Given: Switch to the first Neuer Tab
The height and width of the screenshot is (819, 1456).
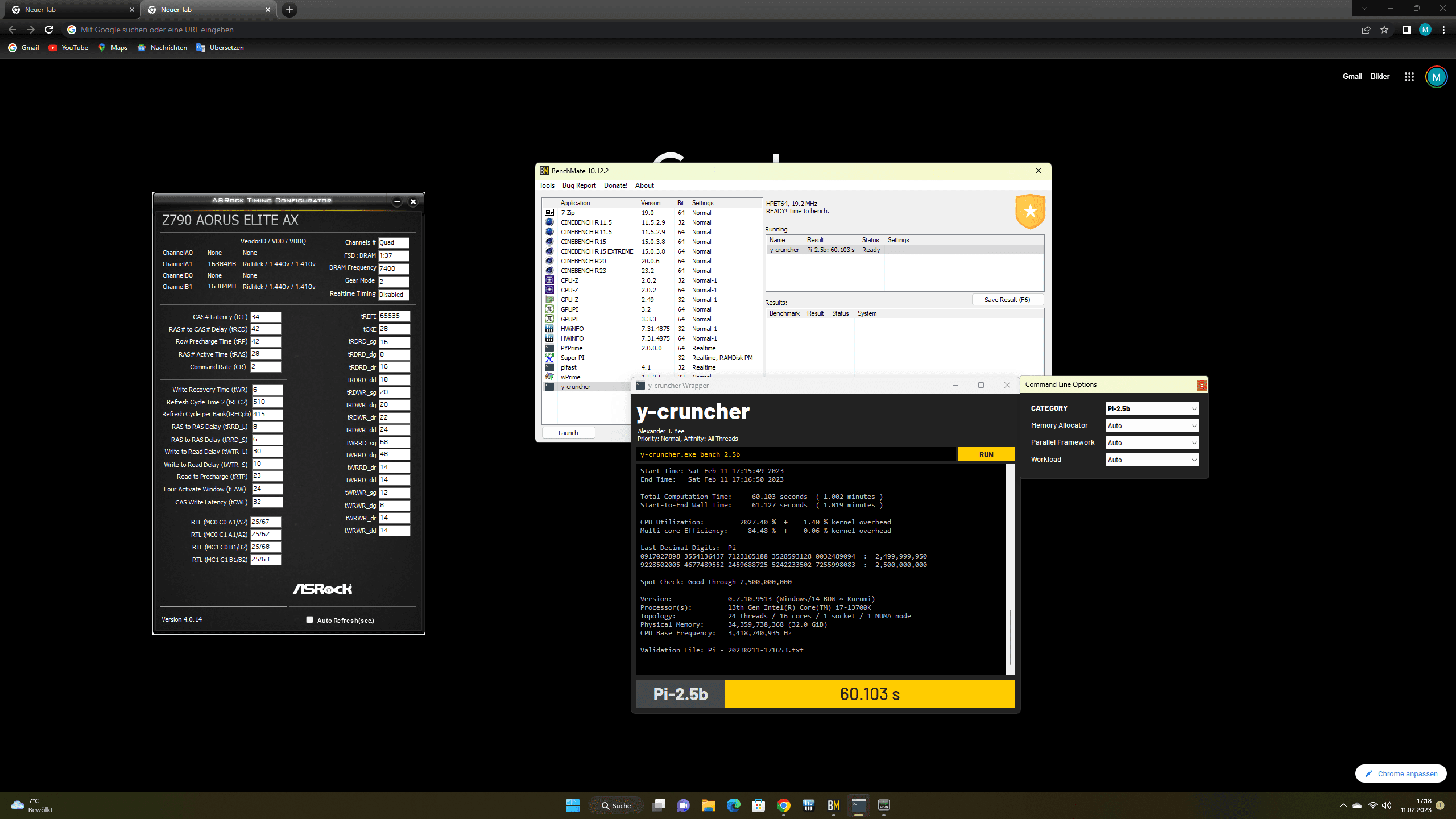Looking at the screenshot, I should coord(71,10).
